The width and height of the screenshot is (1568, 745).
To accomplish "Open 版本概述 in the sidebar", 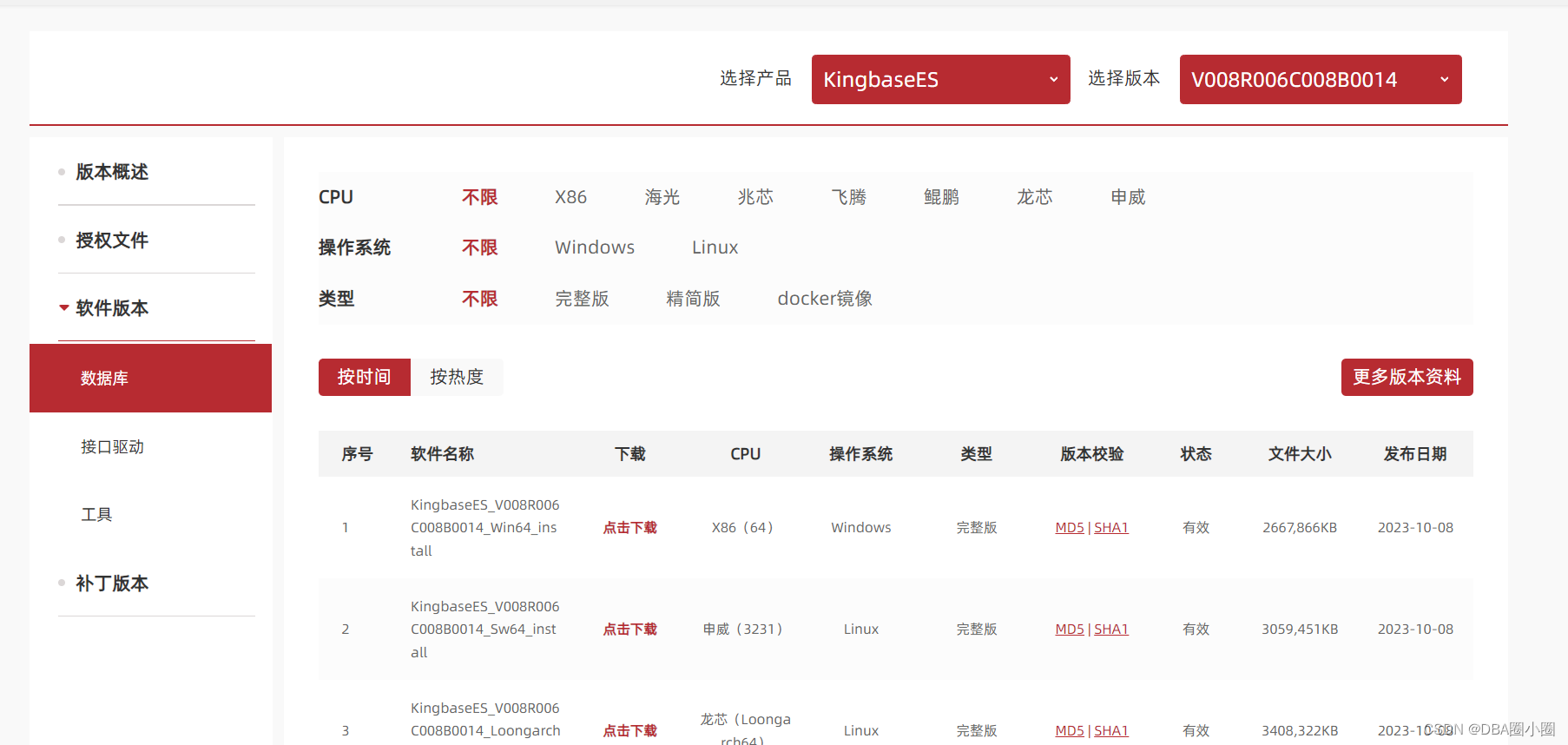I will [x=112, y=172].
